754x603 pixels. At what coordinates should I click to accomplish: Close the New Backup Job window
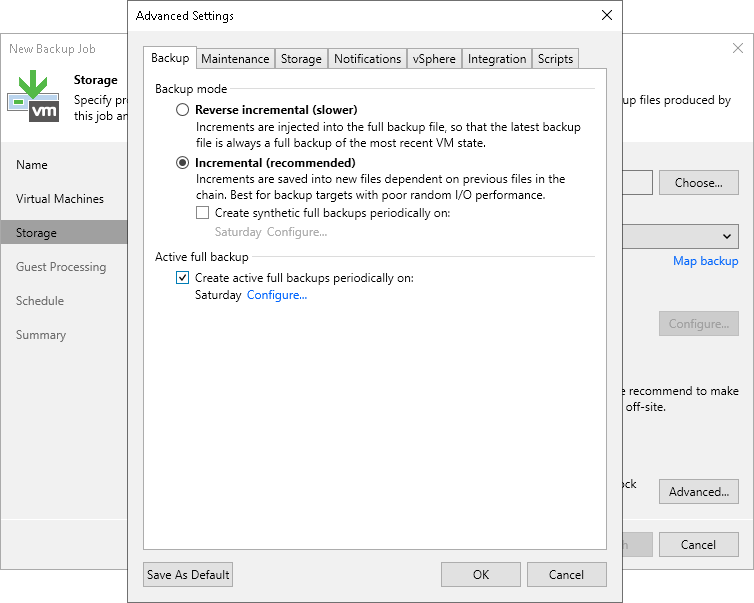coord(738,48)
